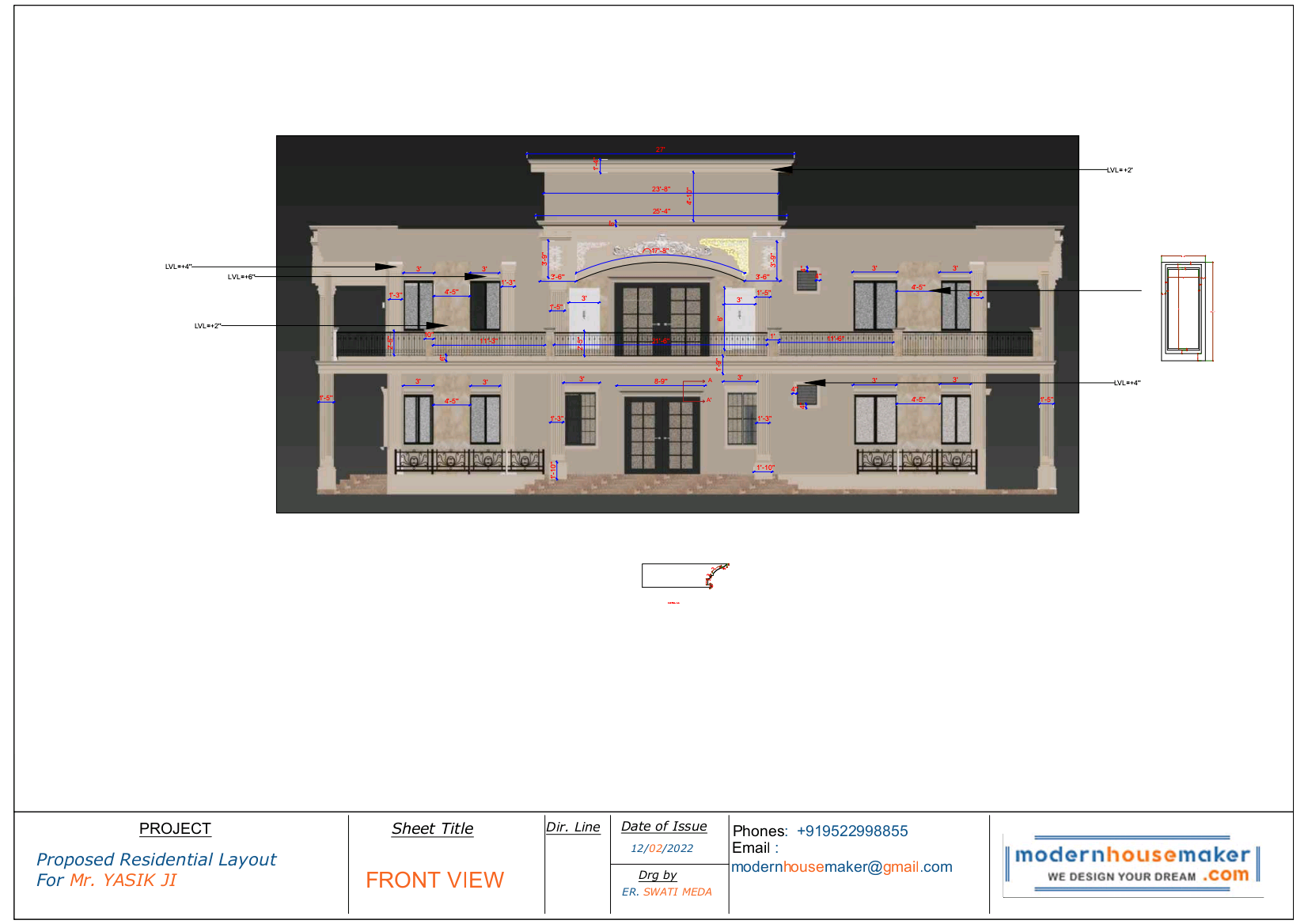
Task: Click the PROJECT heading in title block
Action: (x=175, y=828)
